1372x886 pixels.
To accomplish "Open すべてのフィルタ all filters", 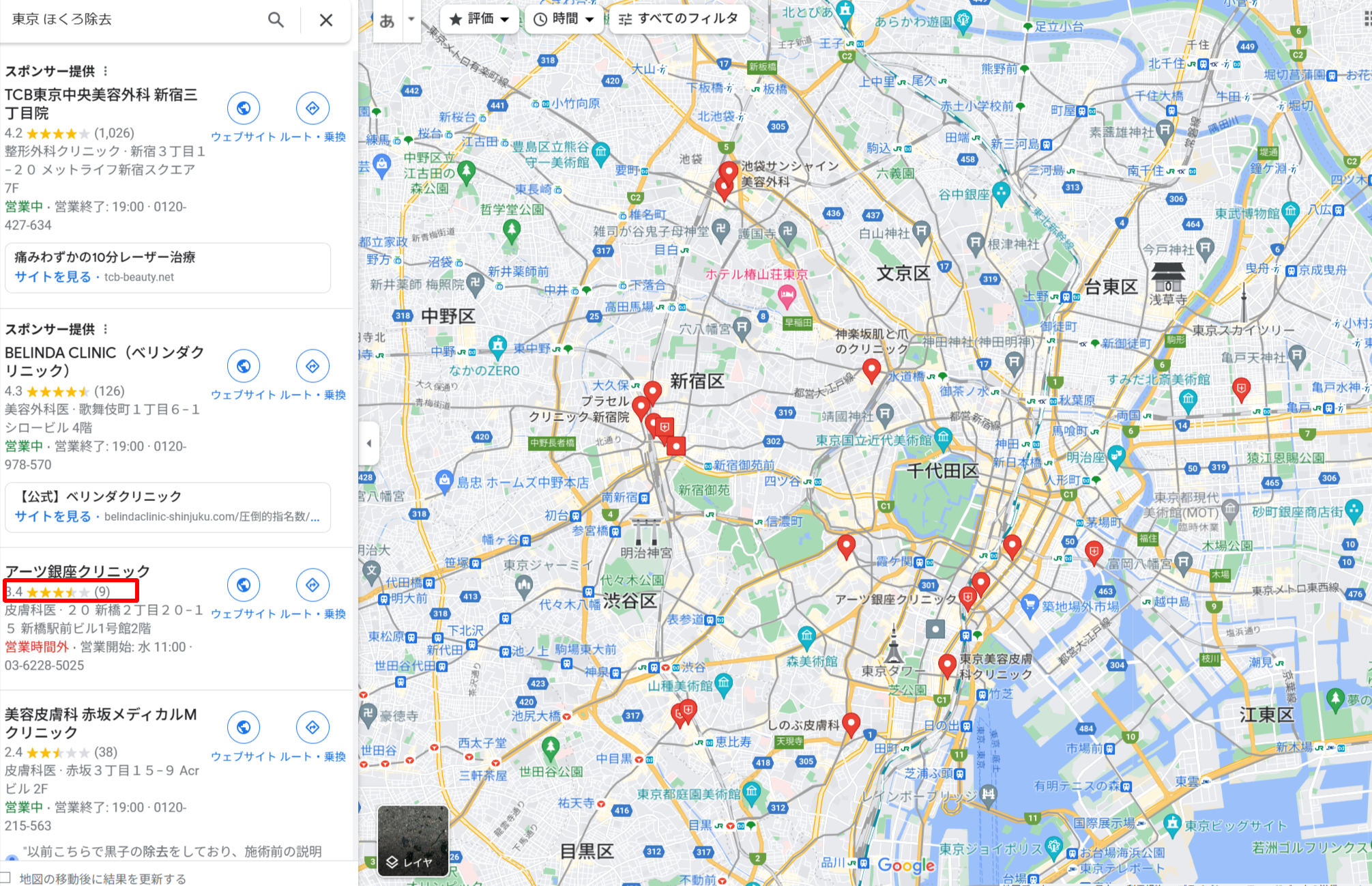I will (x=679, y=19).
